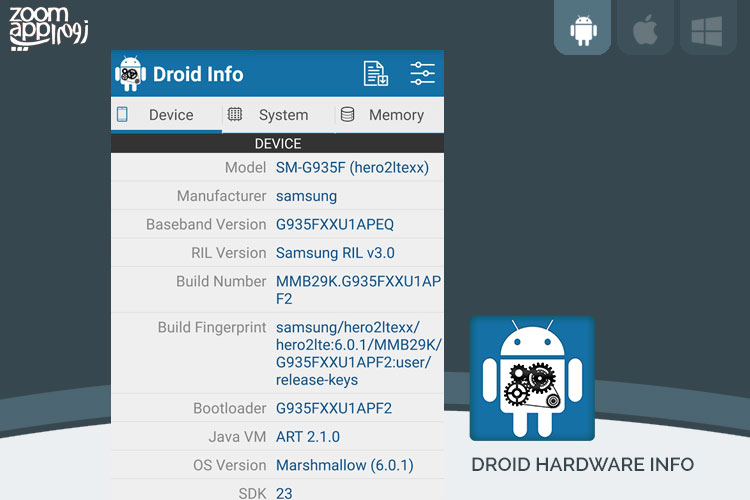The width and height of the screenshot is (750, 500).
Task: Select the manufacturer value samsung
Action: coord(306,196)
